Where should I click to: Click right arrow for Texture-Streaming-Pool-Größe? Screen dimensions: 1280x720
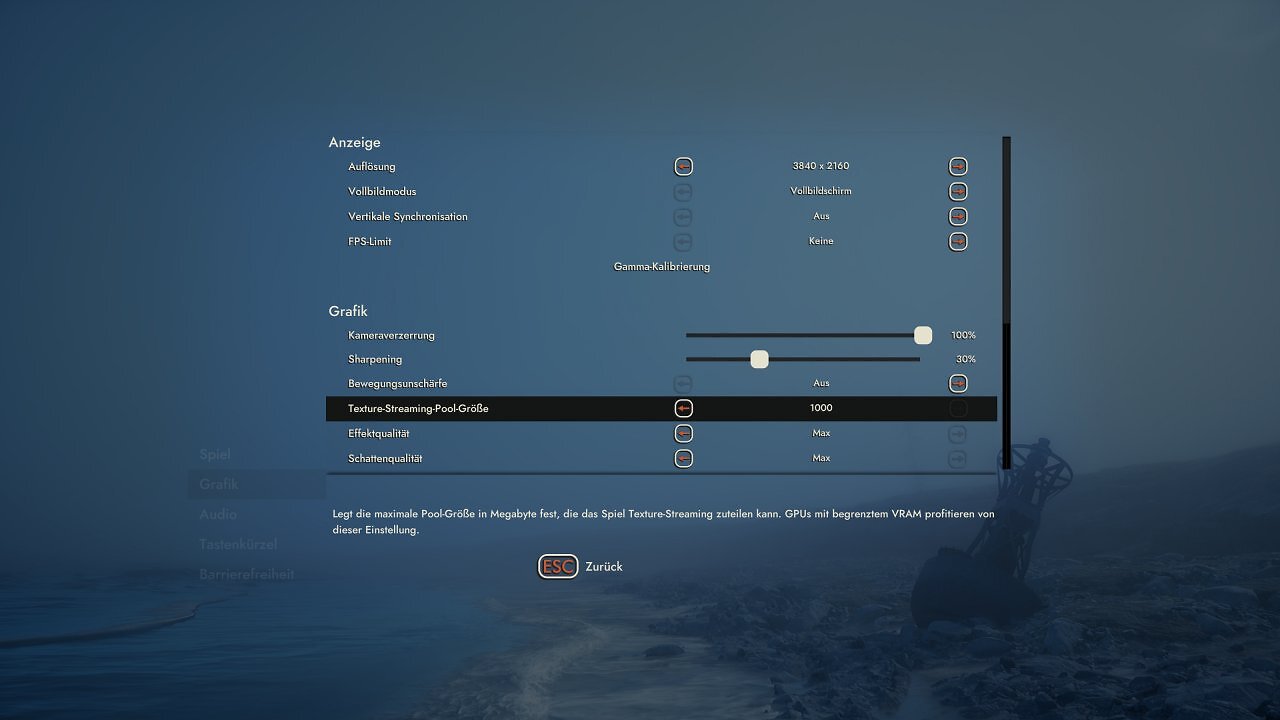pos(958,409)
